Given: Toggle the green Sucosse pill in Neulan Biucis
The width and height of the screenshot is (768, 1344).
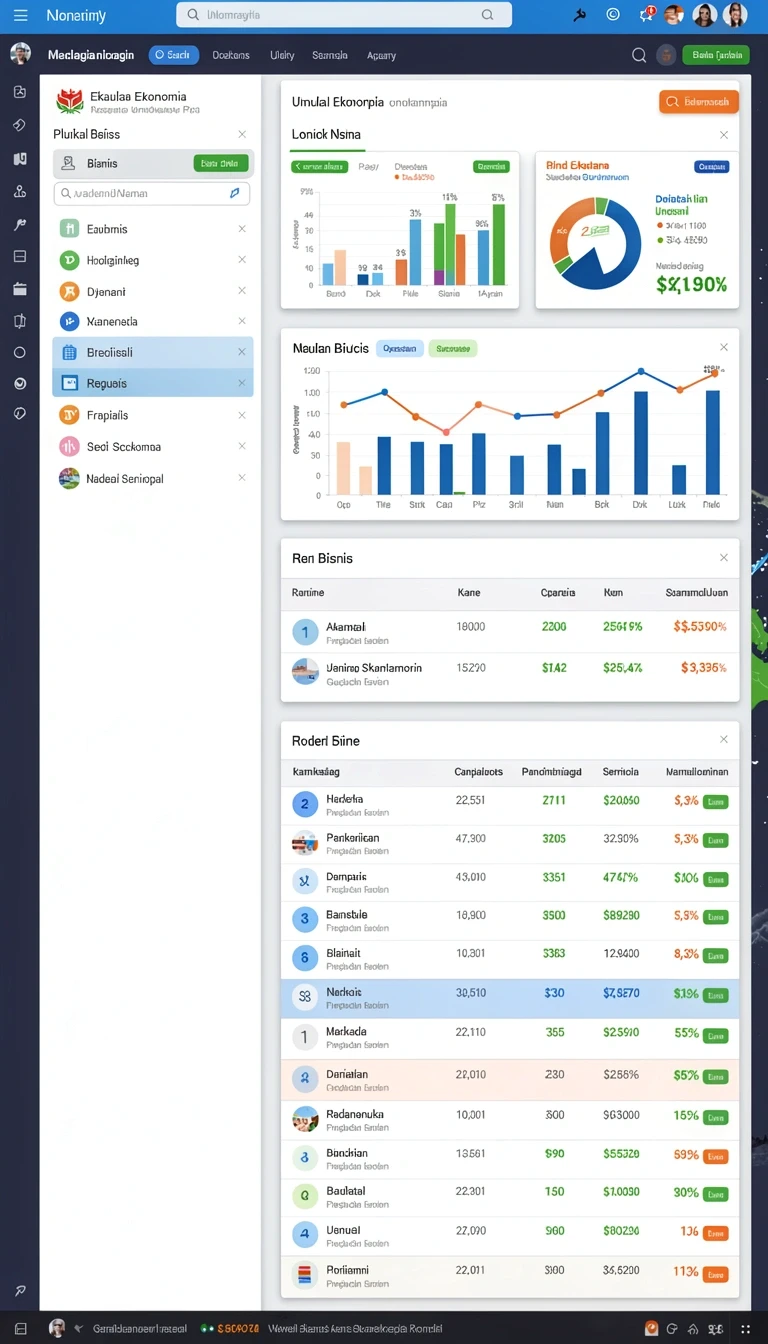Looking at the screenshot, I should point(453,349).
